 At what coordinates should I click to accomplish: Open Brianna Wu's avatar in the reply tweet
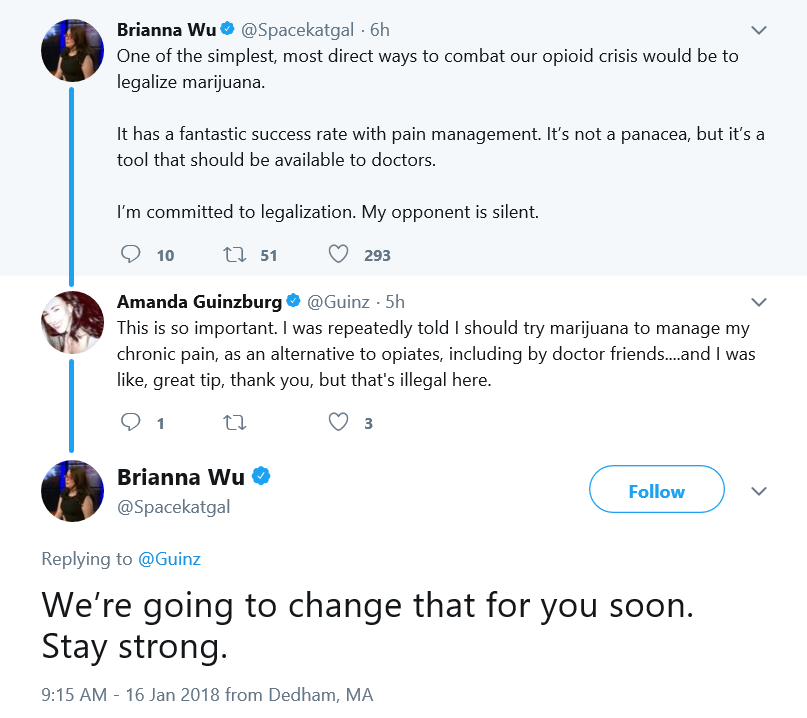pyautogui.click(x=73, y=491)
